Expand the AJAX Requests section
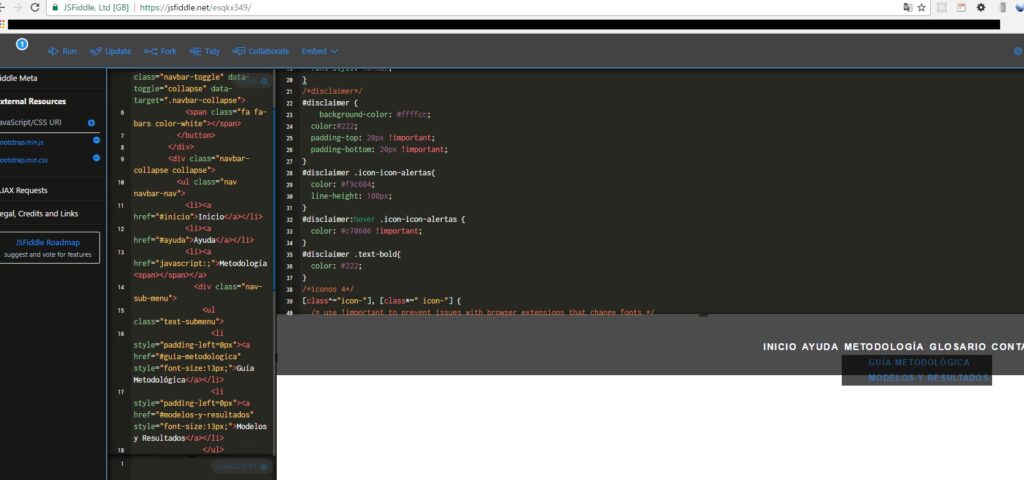This screenshot has height=480, width=1024. coord(32,190)
